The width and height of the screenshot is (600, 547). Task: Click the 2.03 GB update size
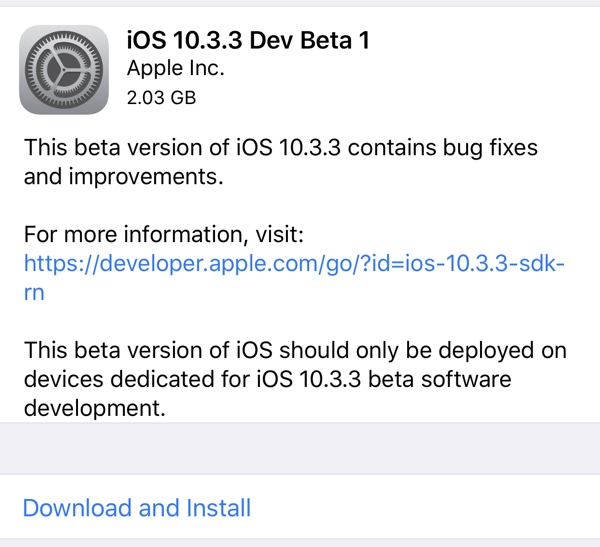click(x=160, y=98)
